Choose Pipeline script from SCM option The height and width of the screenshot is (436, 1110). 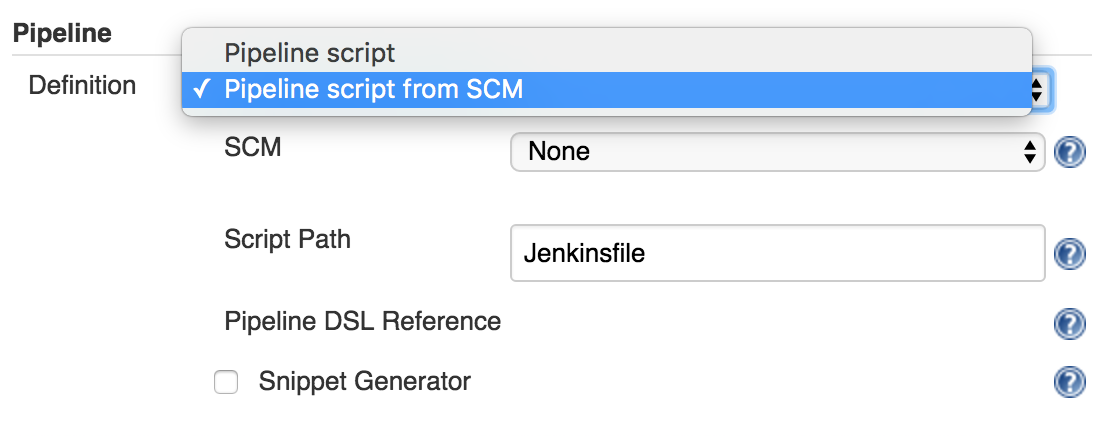[x=374, y=90]
